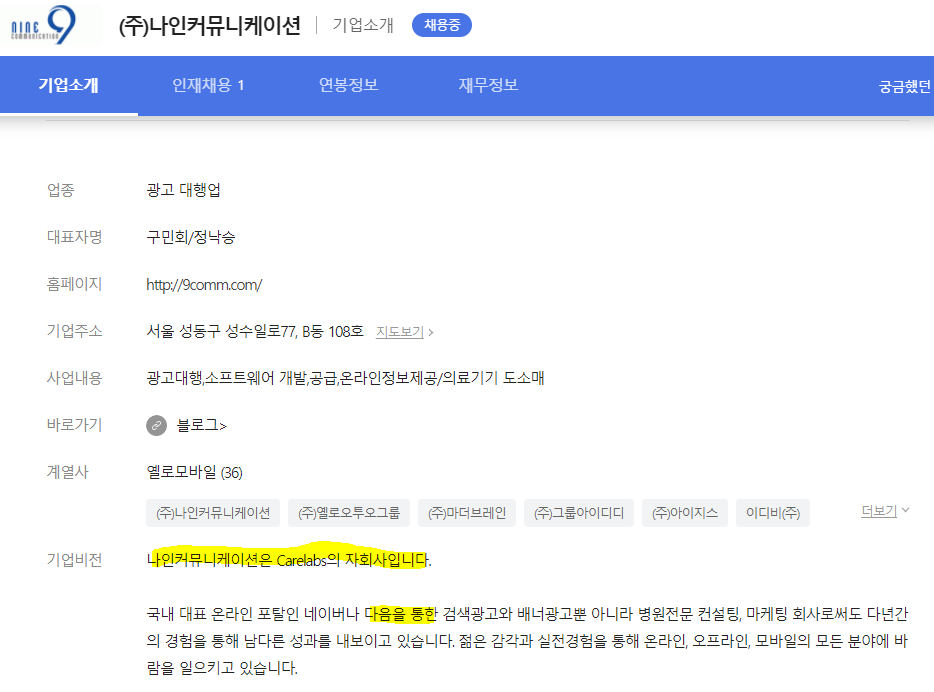This screenshot has width=934, height=692.
Task: Open the http://9comm.com/ homepage link
Action: click(204, 285)
